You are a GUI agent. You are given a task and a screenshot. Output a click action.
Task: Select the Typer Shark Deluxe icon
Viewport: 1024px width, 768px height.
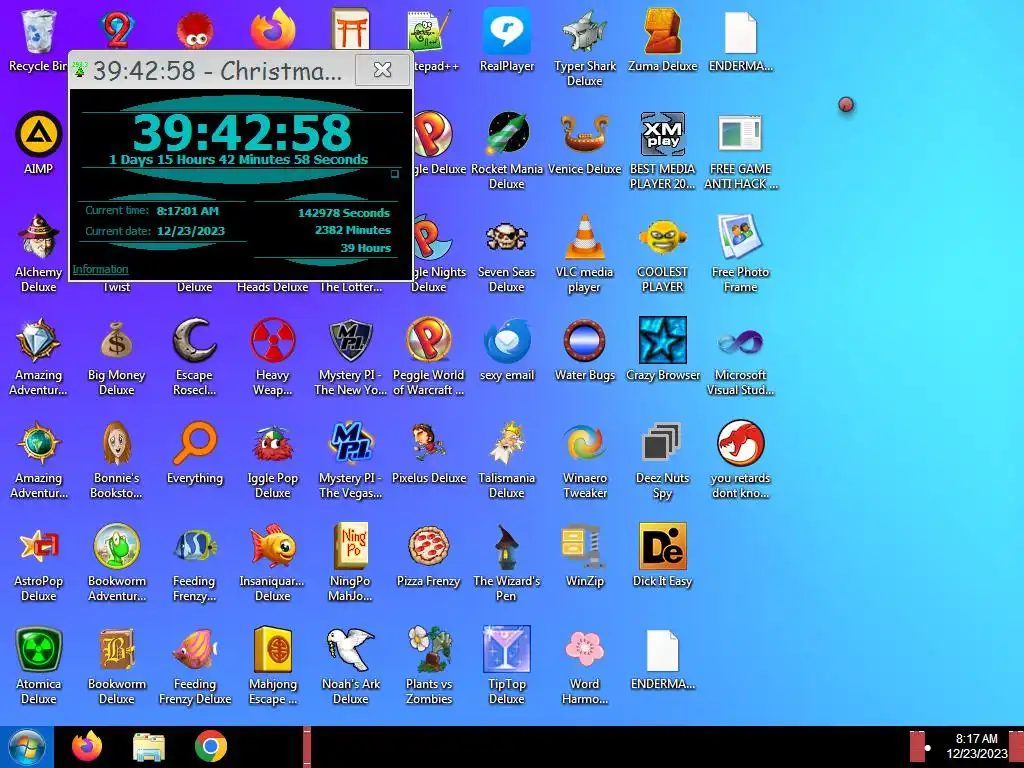click(584, 31)
